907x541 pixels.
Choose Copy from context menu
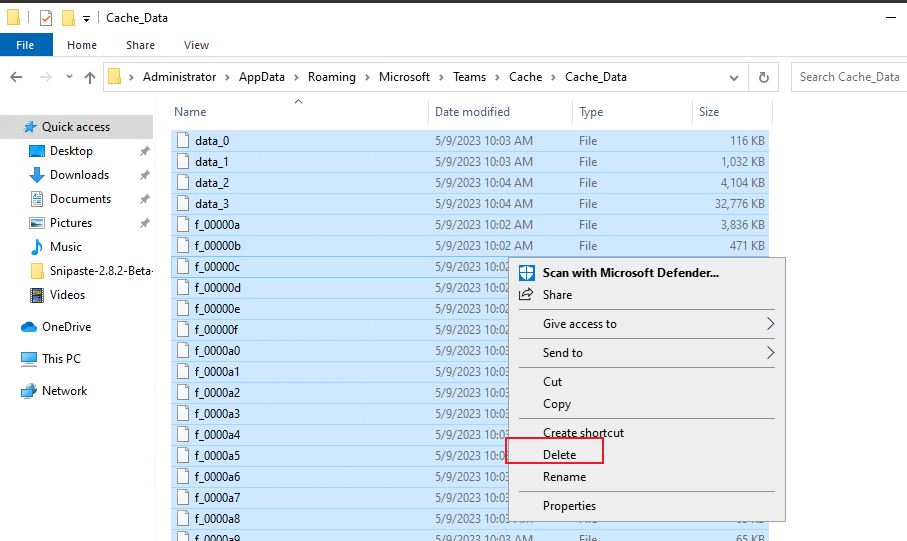click(647, 404)
